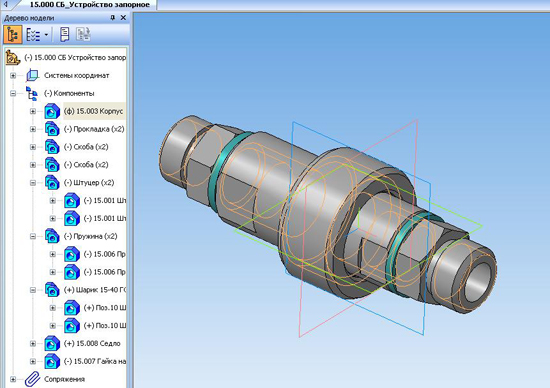
Task: Click the document properties page icon
Action: point(65,35)
